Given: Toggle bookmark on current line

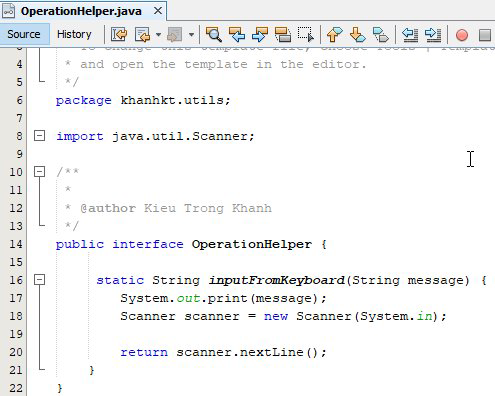Looking at the screenshot, I should tap(380, 34).
